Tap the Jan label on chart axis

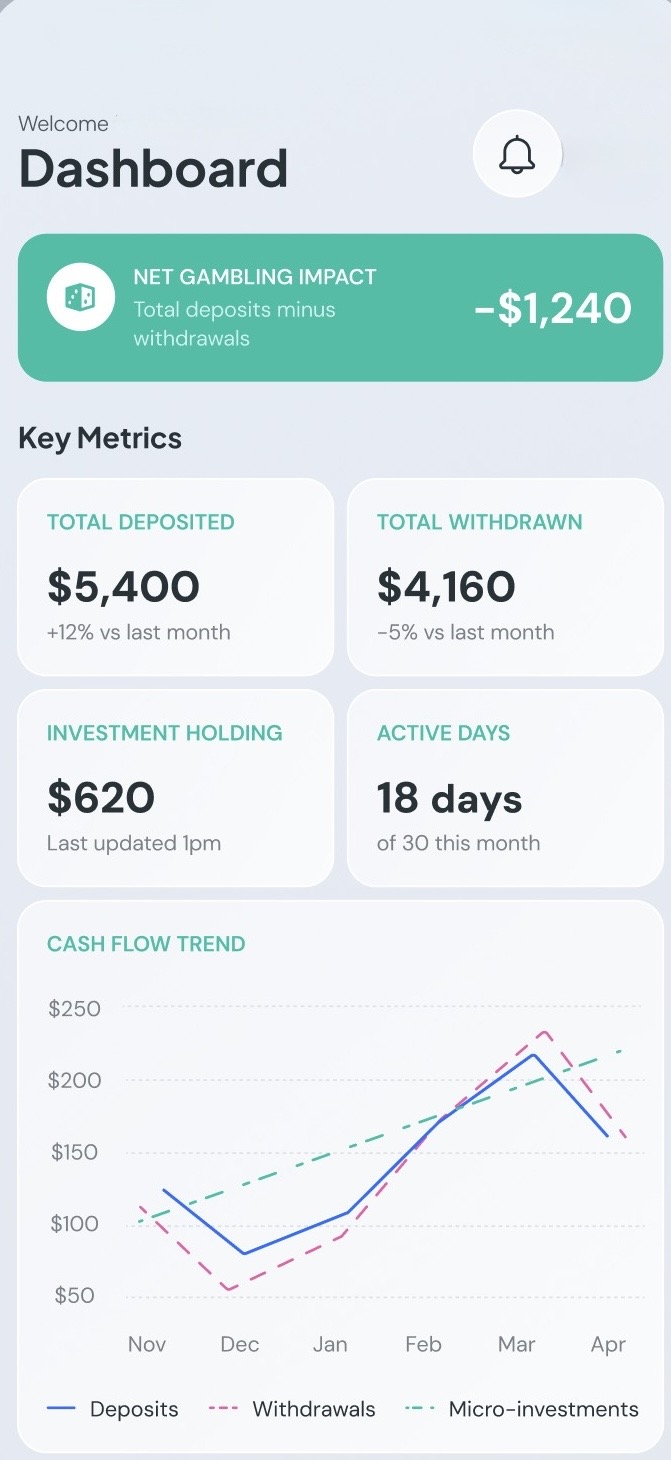(x=330, y=1344)
